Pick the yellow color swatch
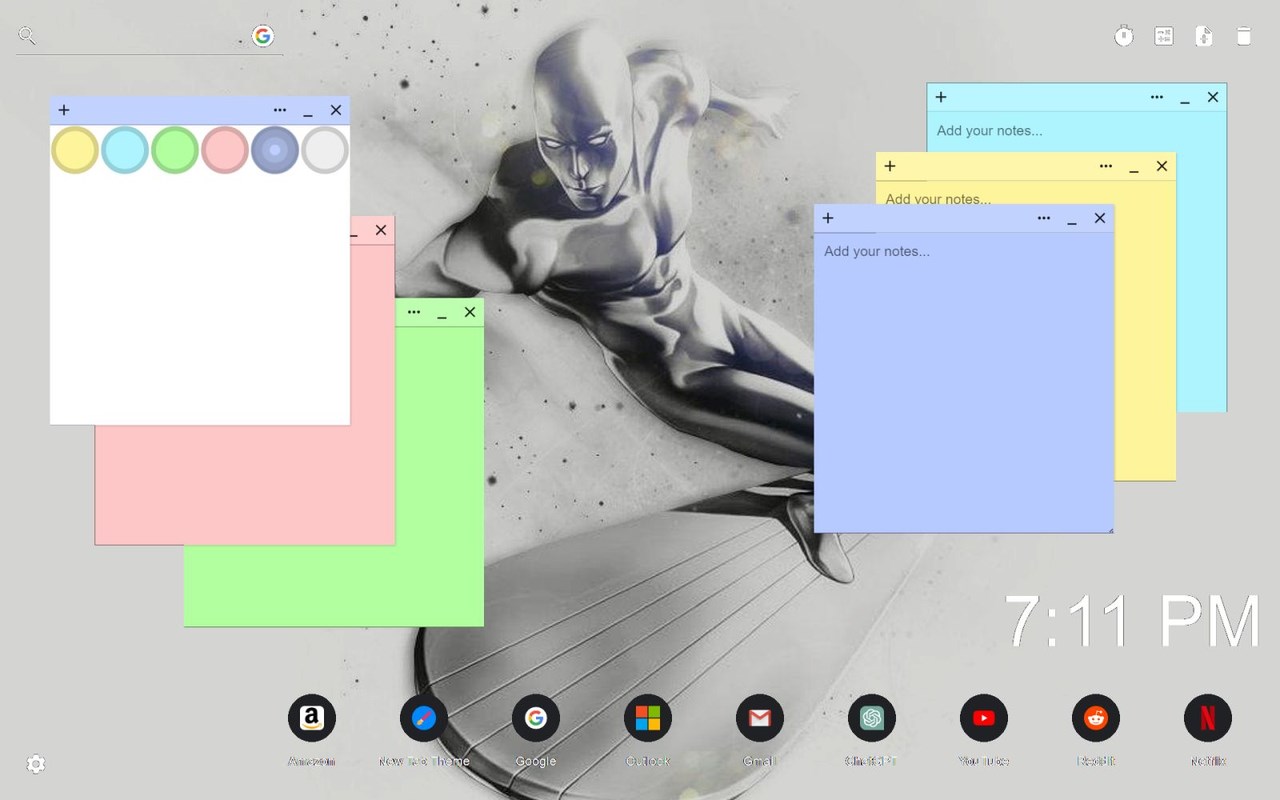1280x800 pixels. tap(75, 150)
